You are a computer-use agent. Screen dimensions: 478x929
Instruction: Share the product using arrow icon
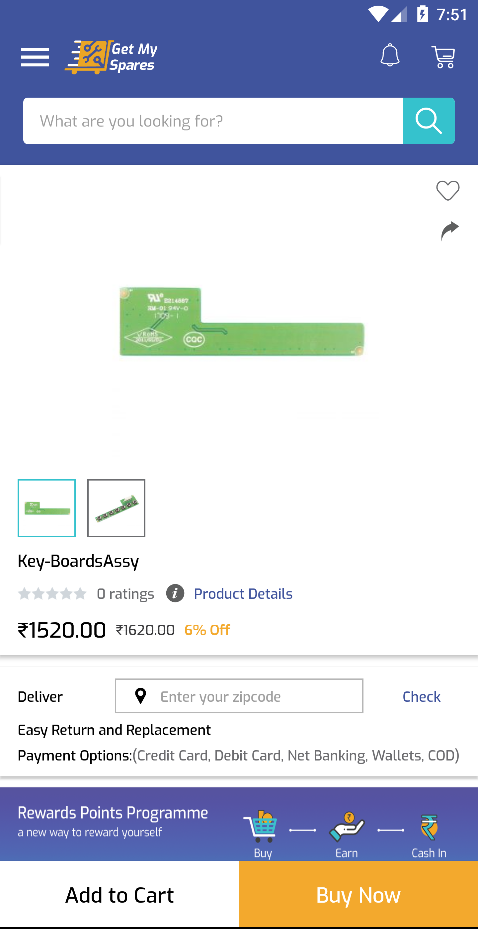(x=450, y=230)
